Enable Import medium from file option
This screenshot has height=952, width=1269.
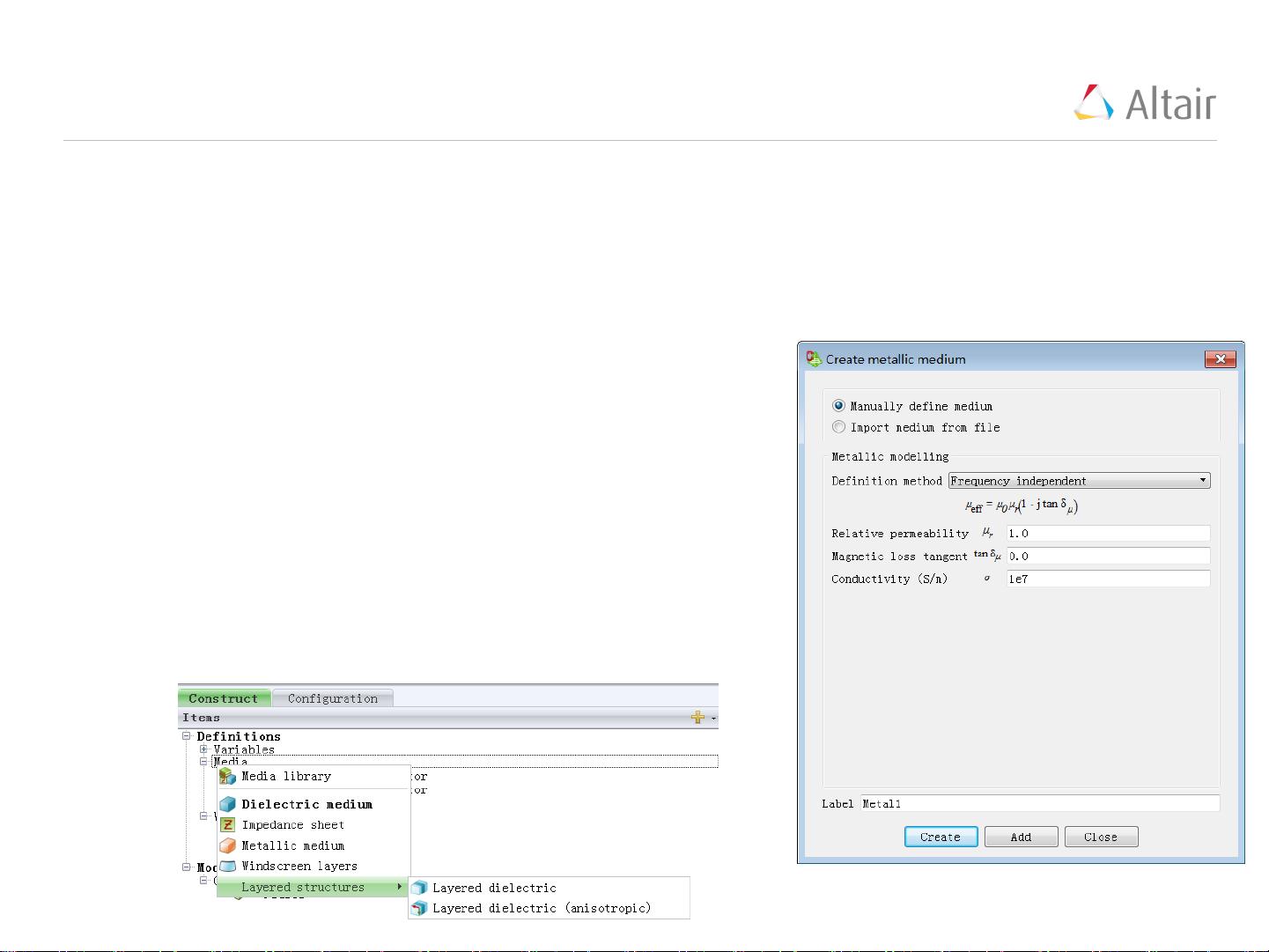click(838, 427)
